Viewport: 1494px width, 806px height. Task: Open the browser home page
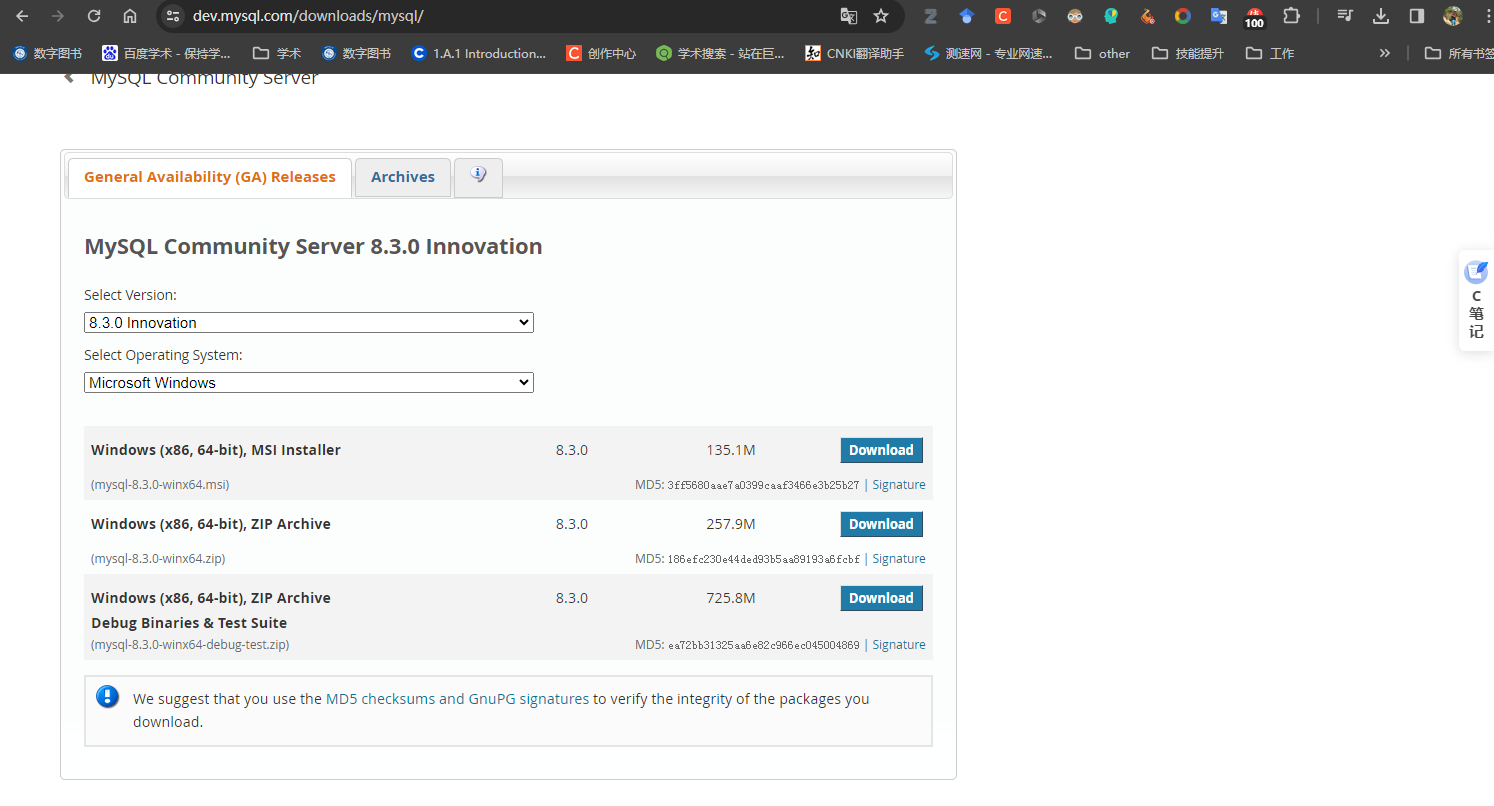click(x=130, y=16)
